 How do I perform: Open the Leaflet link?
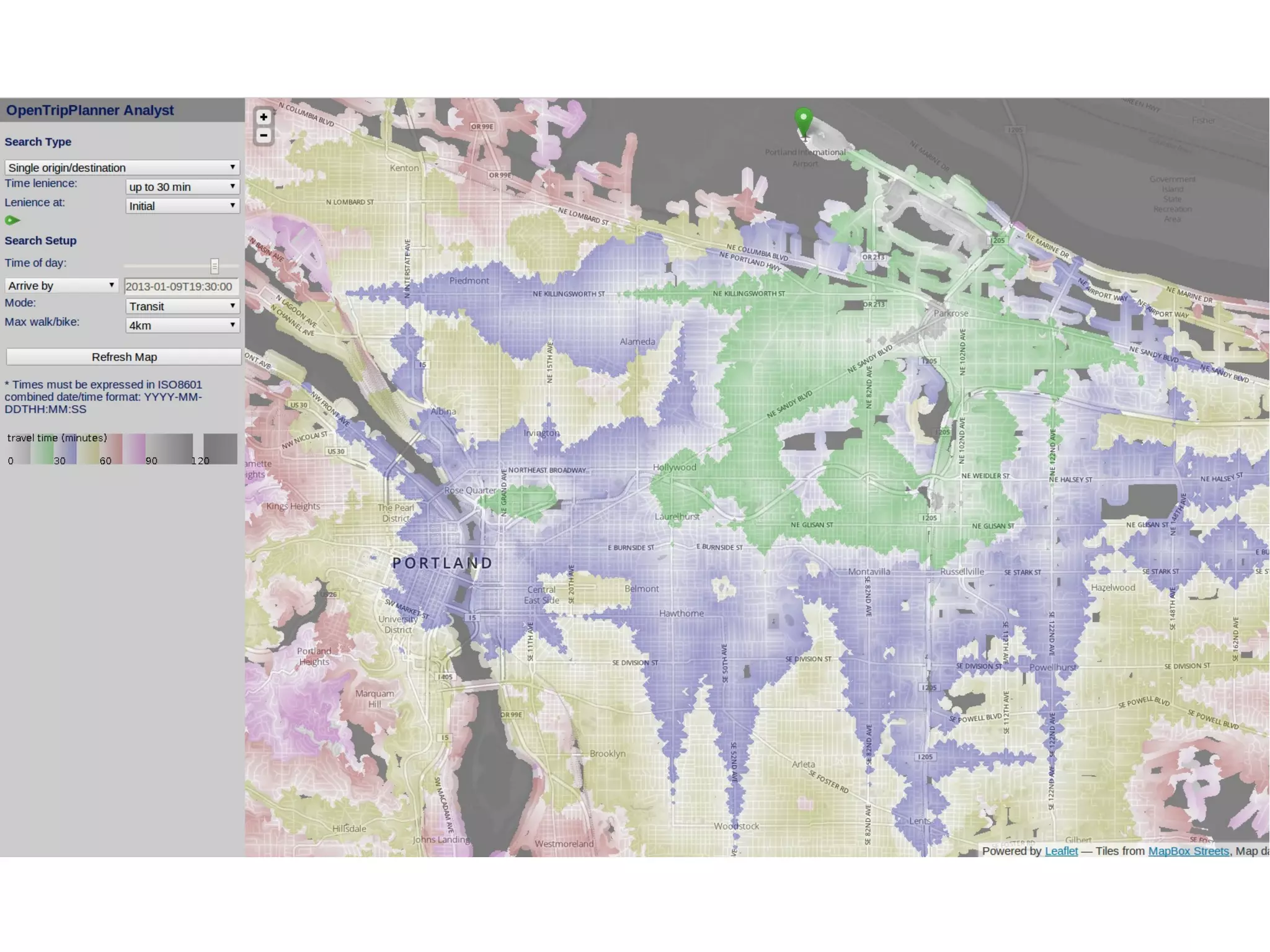click(x=1061, y=851)
